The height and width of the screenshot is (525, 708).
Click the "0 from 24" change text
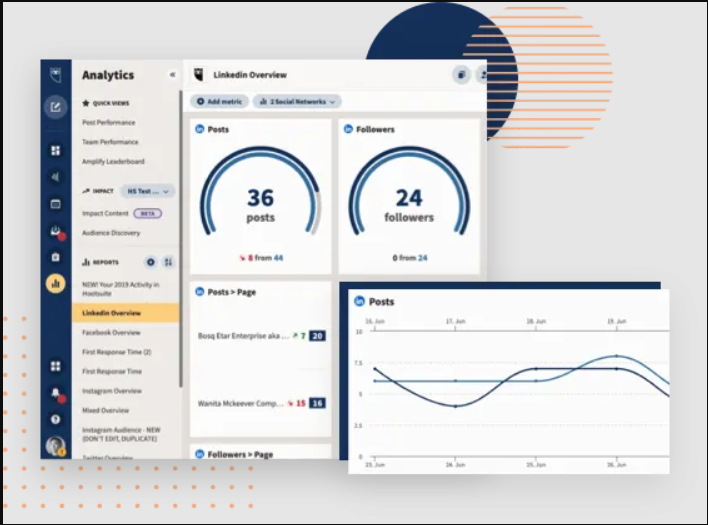click(410, 258)
